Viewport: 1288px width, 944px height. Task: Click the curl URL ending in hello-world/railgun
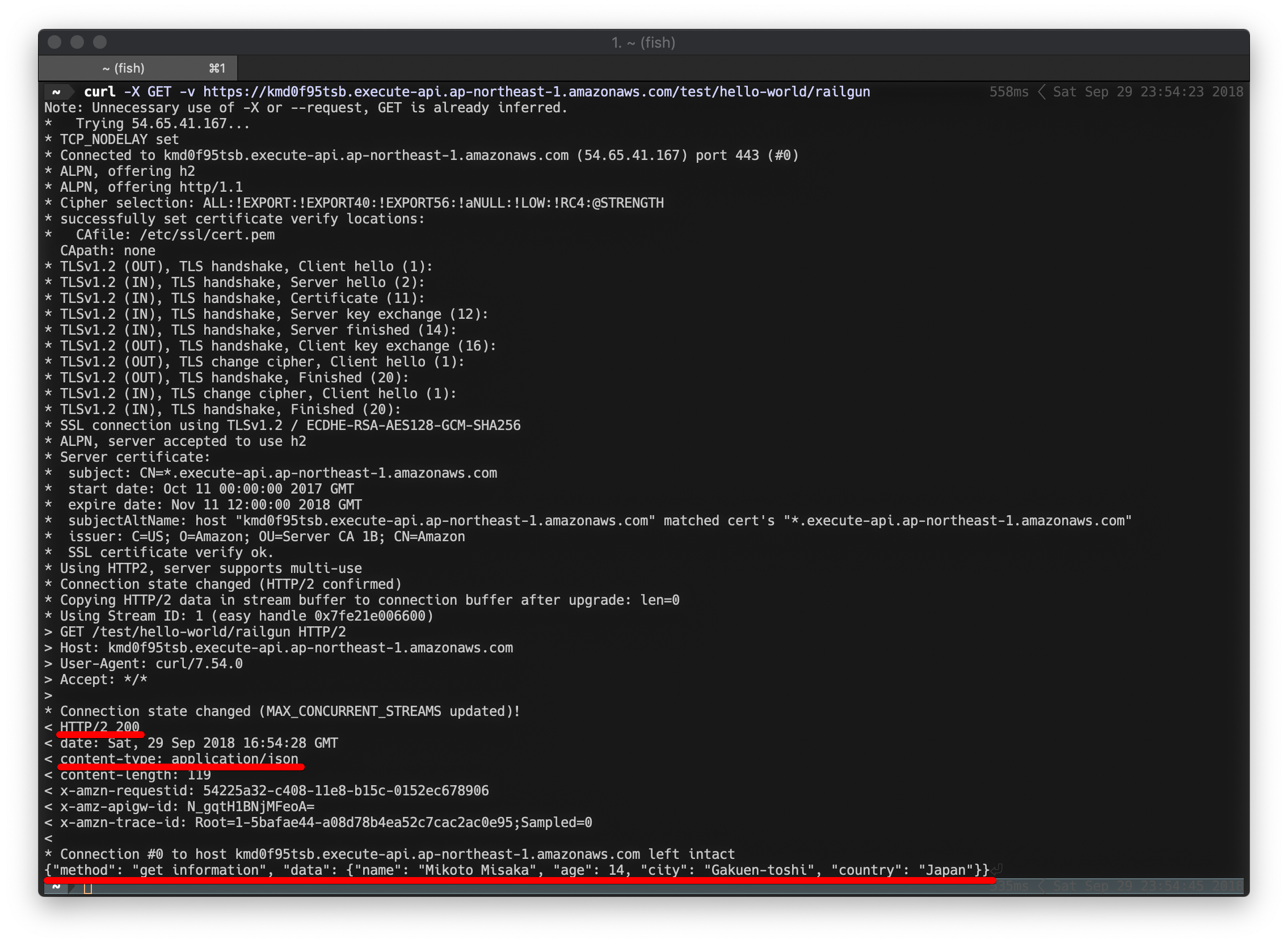point(537,92)
